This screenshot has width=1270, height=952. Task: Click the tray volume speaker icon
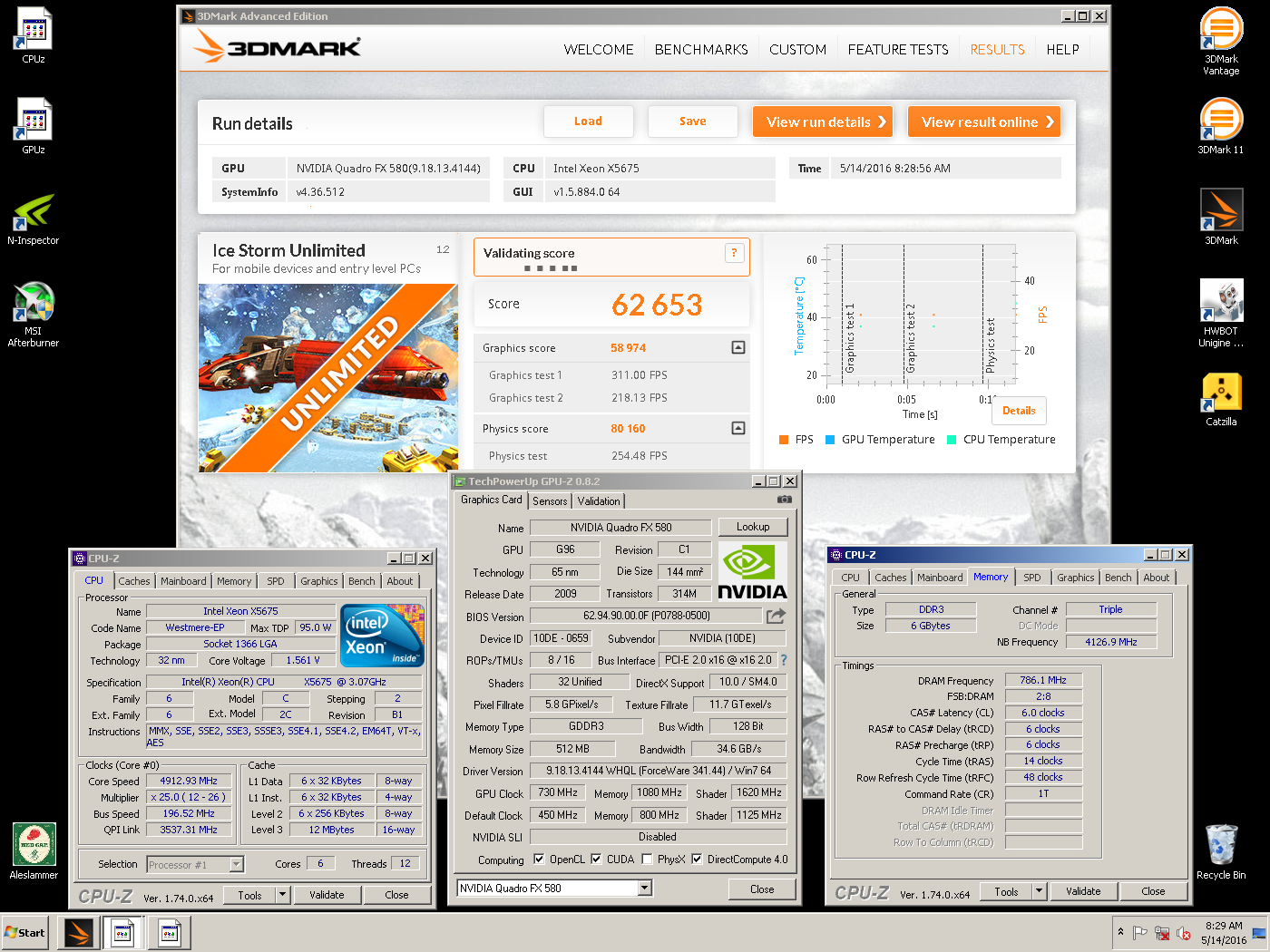point(1184,932)
